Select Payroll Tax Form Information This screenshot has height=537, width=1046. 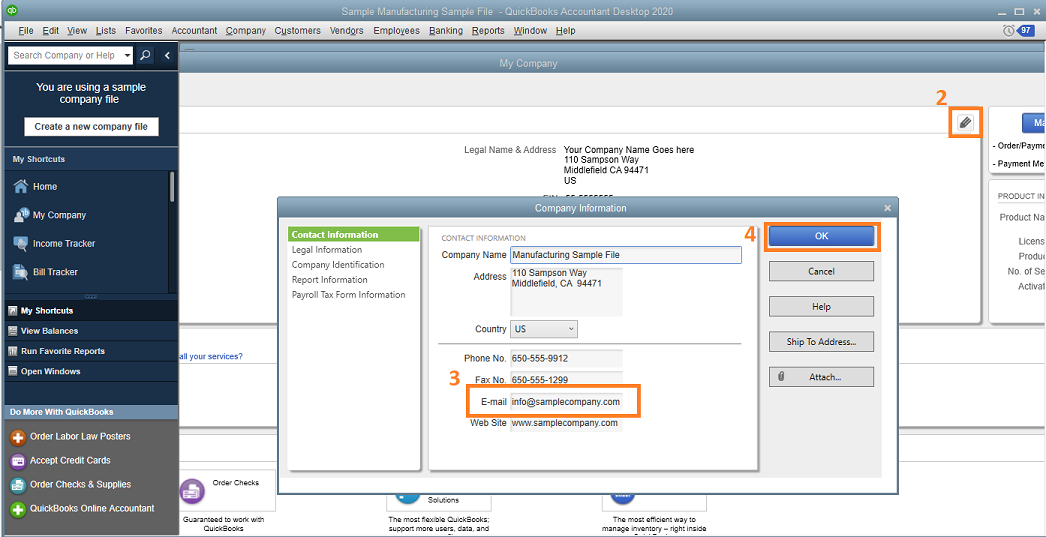click(x=348, y=295)
